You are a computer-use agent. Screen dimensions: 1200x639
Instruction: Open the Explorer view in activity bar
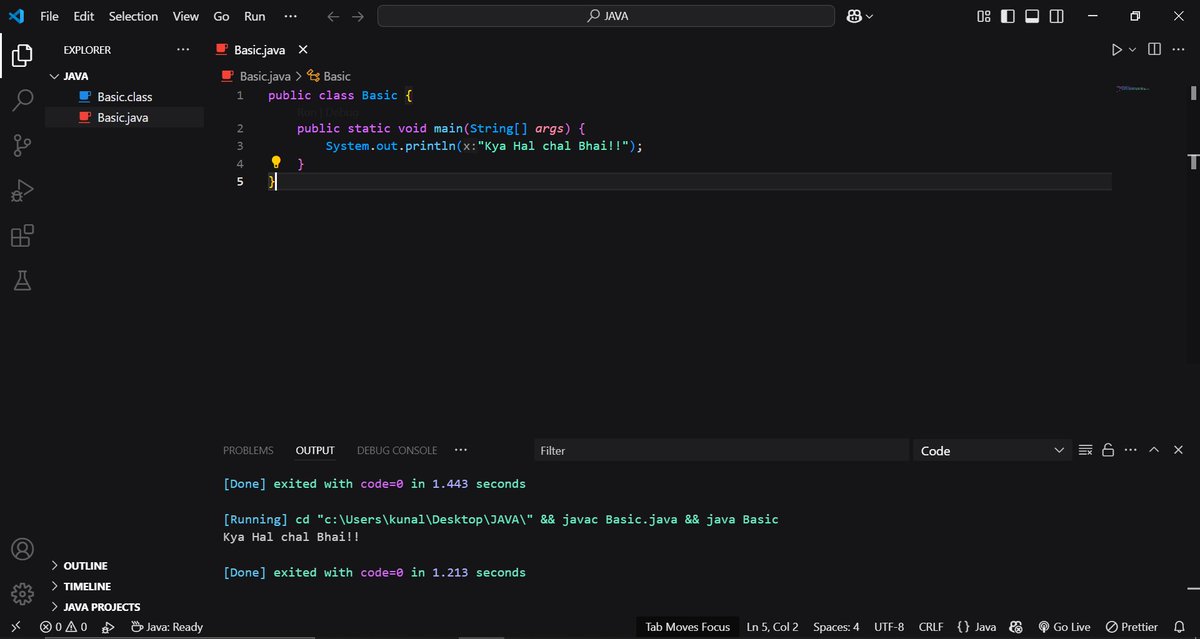(22, 54)
